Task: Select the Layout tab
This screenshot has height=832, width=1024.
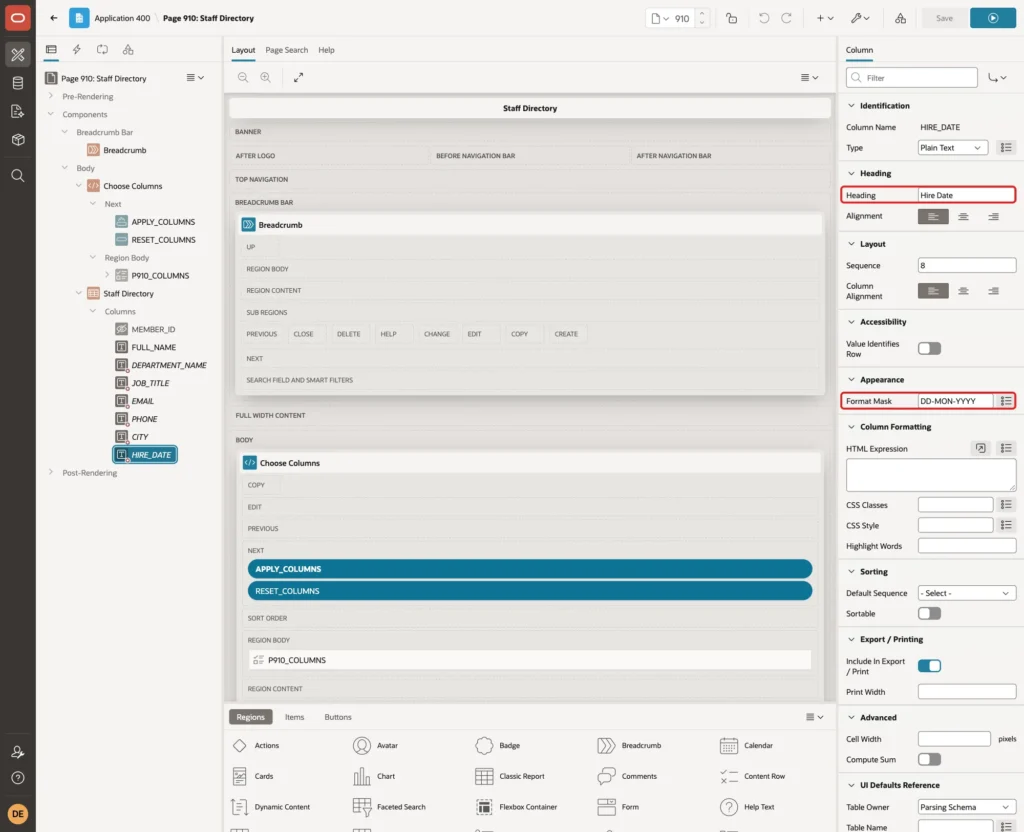Action: pyautogui.click(x=243, y=50)
